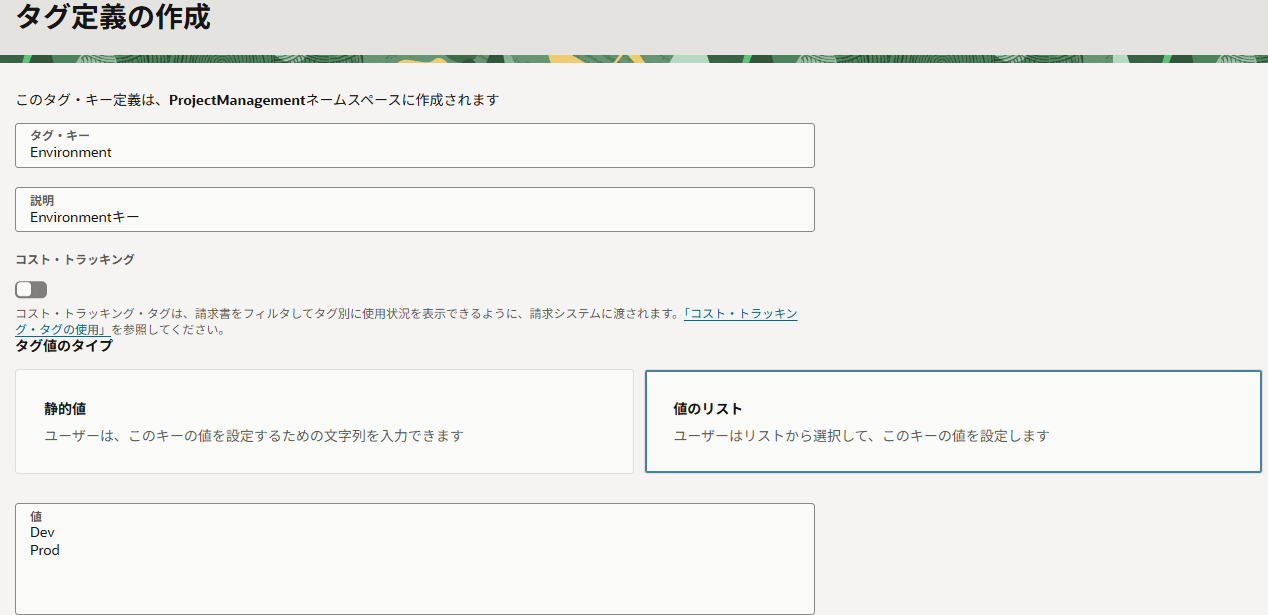
Task: Select the 静的値 tag value type card
Action: point(324,421)
